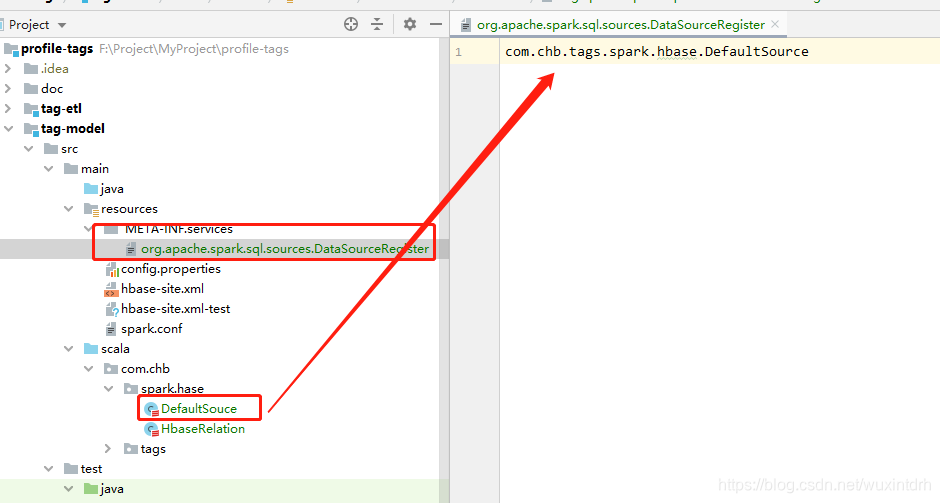Click the resources folder icon
The image size is (940, 503).
pyautogui.click(x=91, y=209)
